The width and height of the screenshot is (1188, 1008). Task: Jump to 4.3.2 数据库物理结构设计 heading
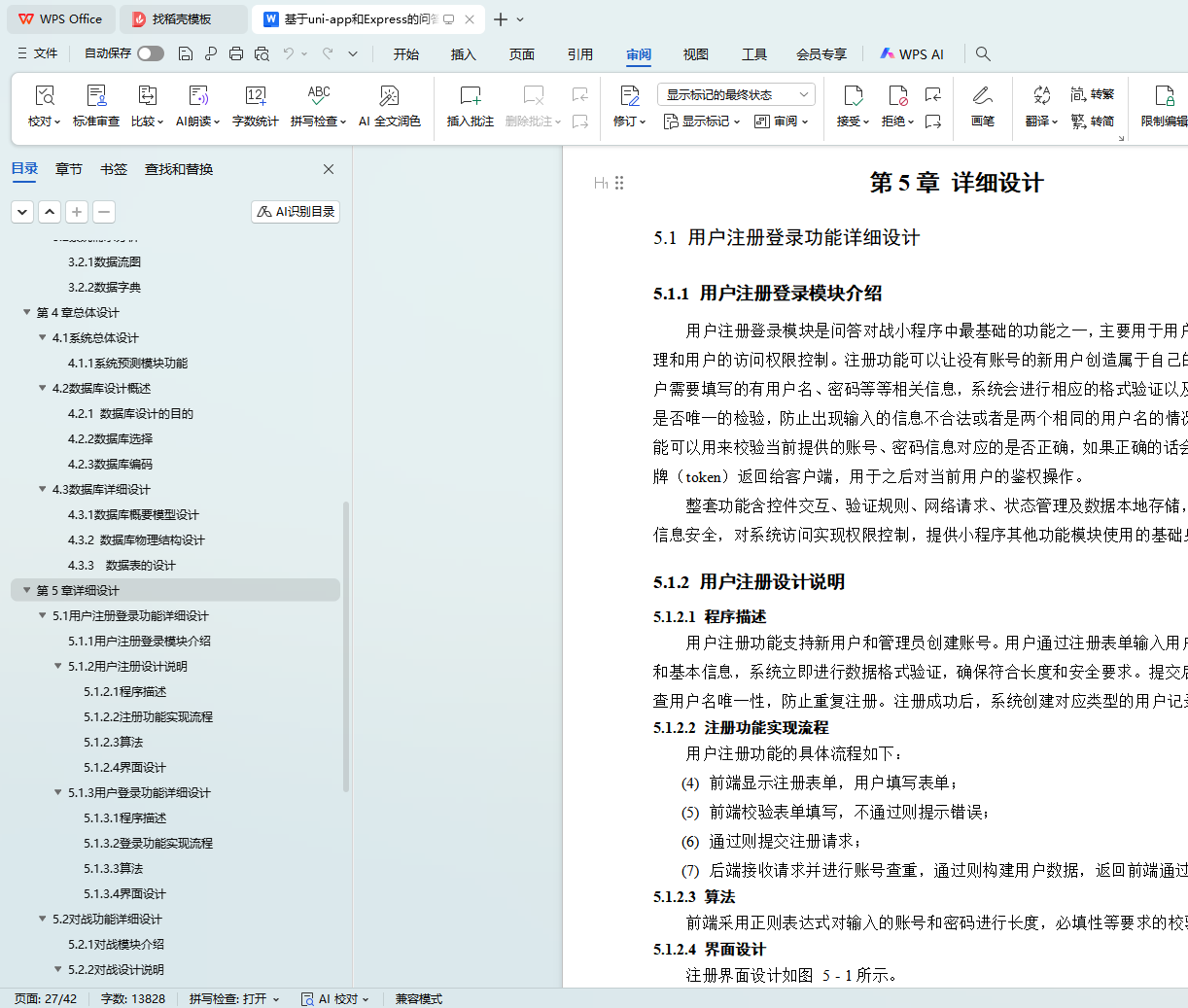(136, 539)
